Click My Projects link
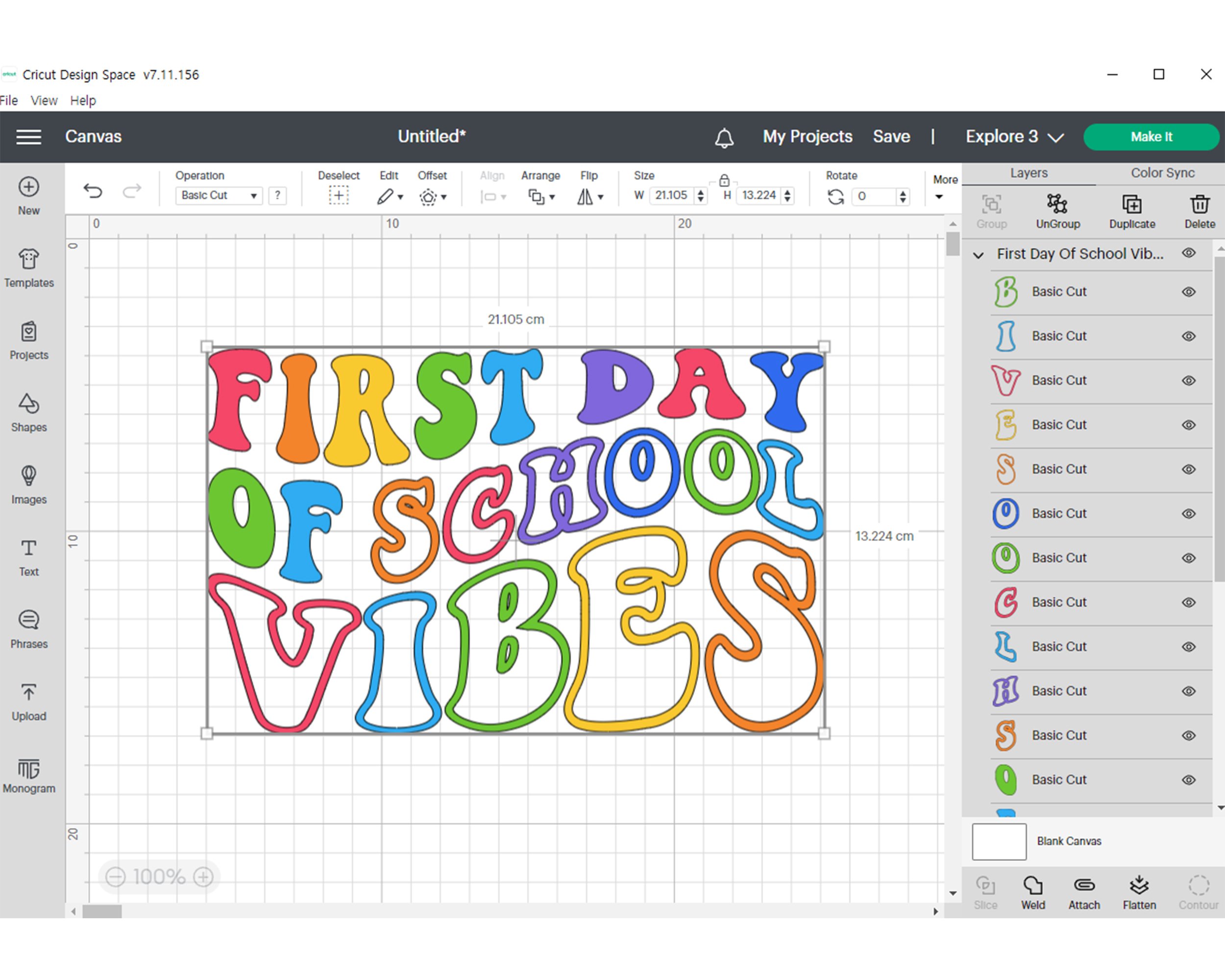 click(x=808, y=137)
